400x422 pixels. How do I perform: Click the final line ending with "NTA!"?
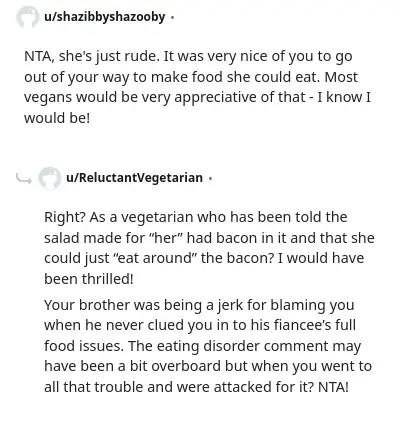tap(196, 387)
